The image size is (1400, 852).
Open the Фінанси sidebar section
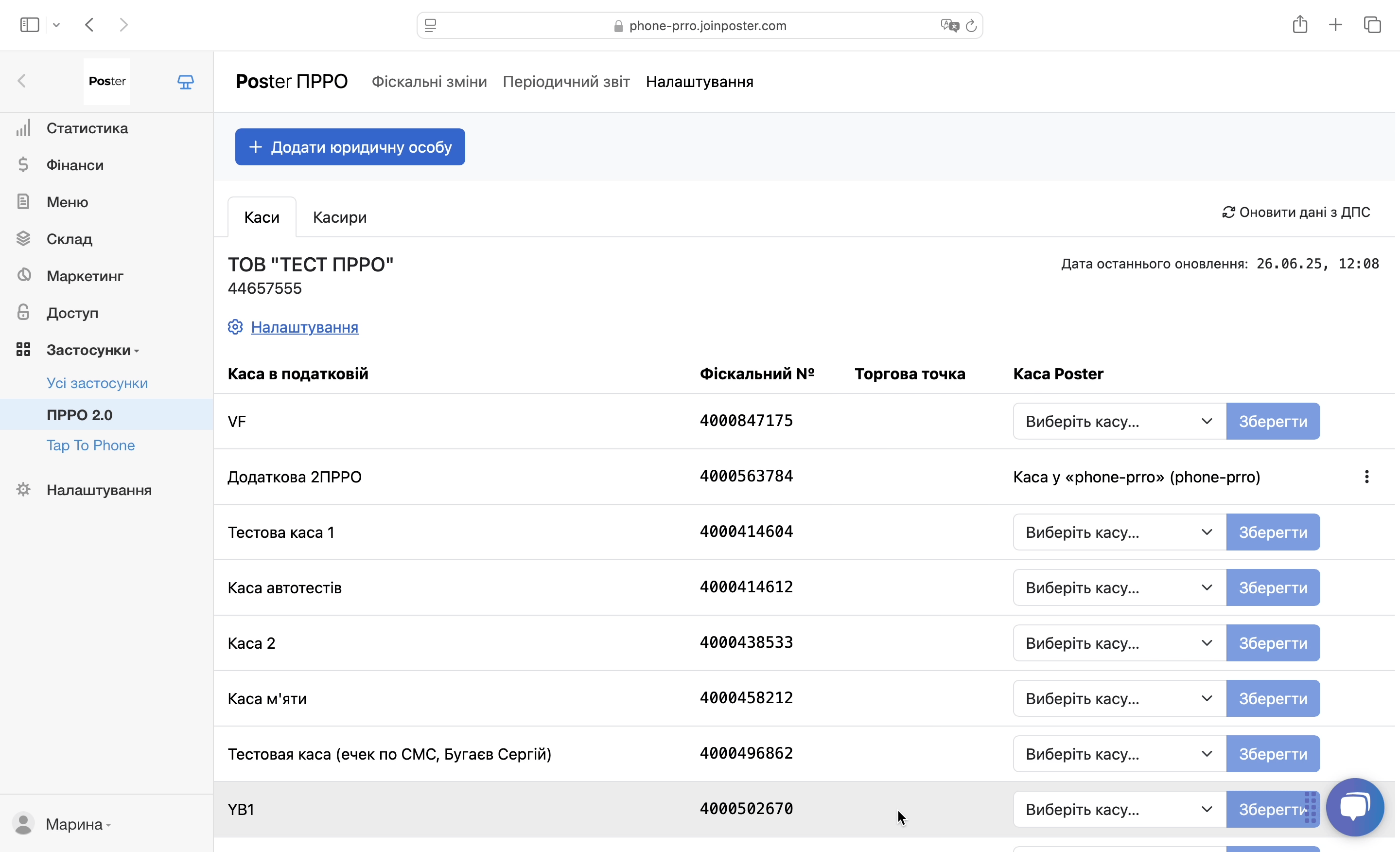tap(75, 165)
